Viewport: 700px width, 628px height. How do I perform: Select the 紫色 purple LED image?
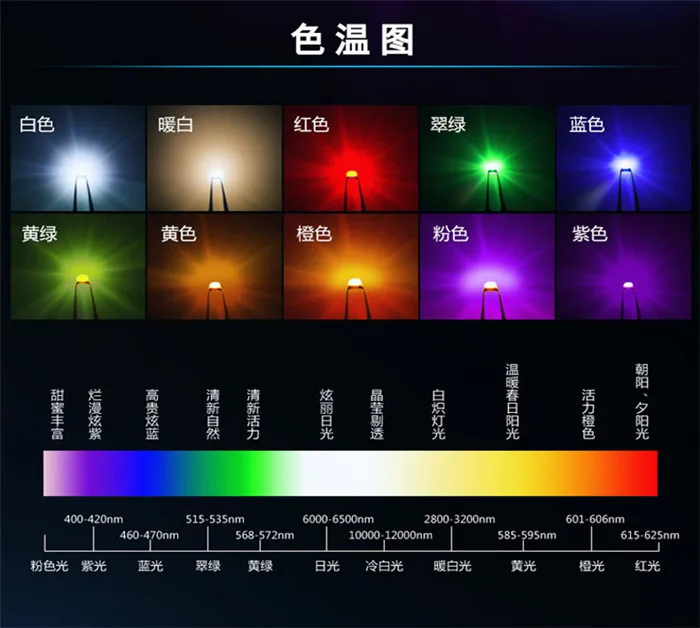click(x=623, y=266)
